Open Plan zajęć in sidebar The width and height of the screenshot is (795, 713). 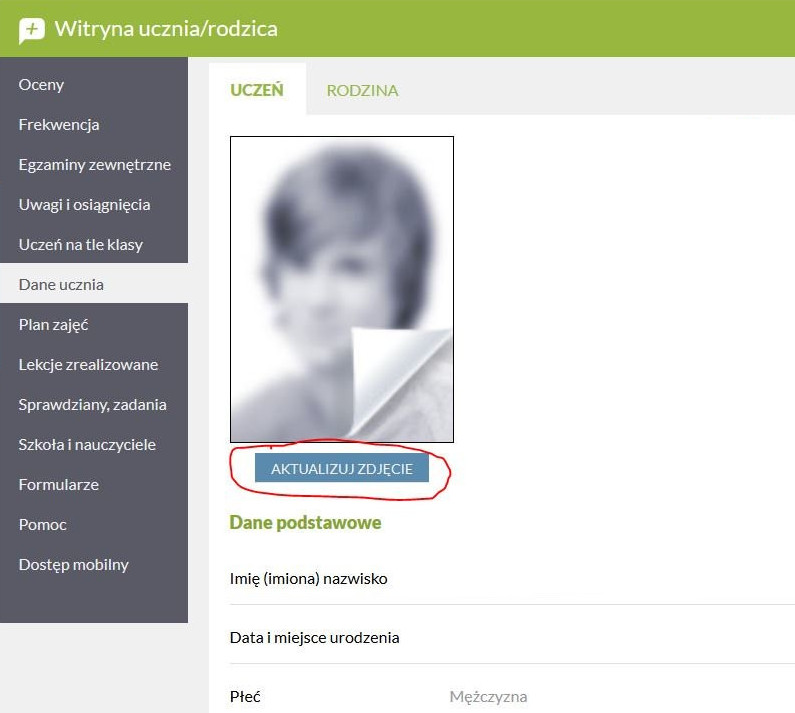click(94, 325)
